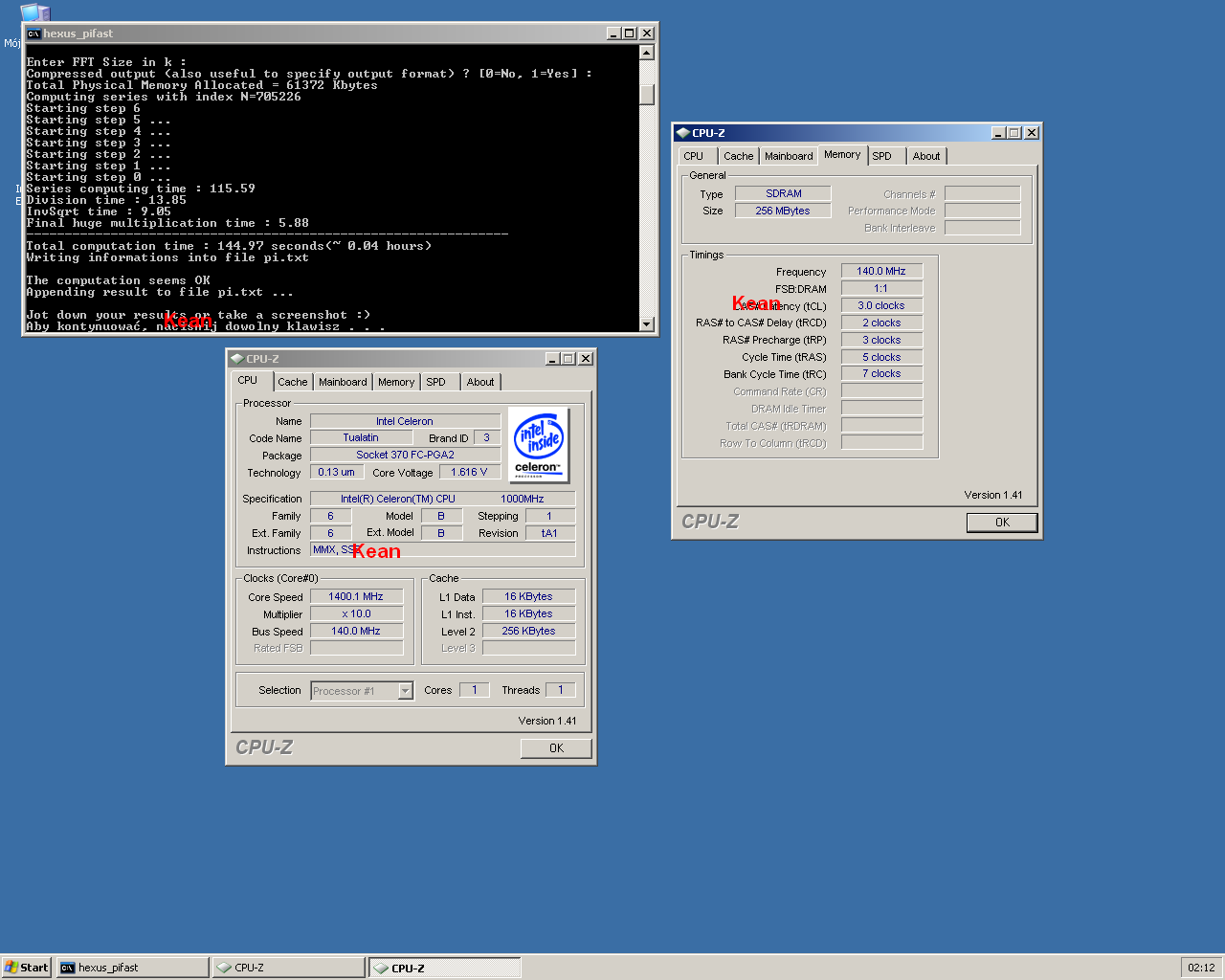This screenshot has height=980, width=1225.
Task: Click the Intel Inside Celeron logo
Action: [x=539, y=445]
